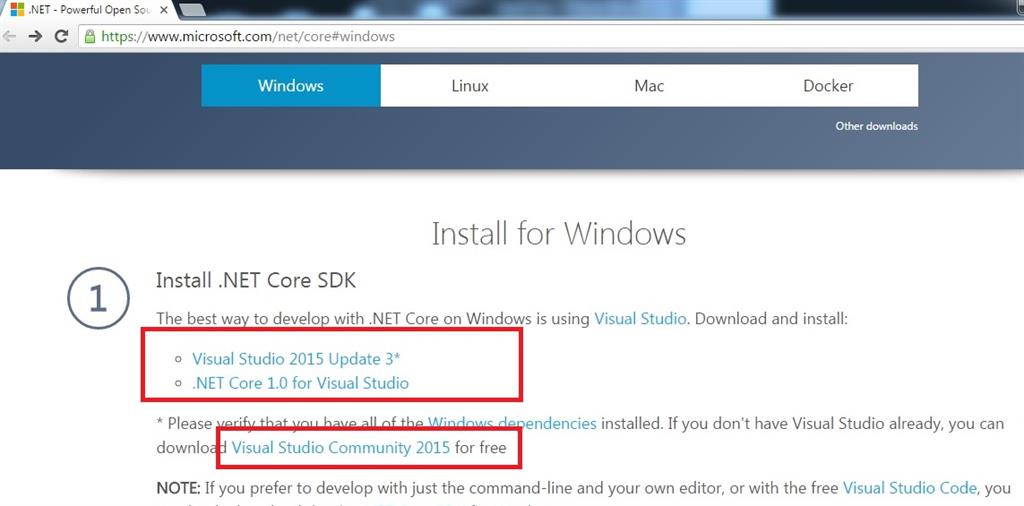The image size is (1024, 506).
Task: Open the Other downloads link
Action: click(x=876, y=126)
